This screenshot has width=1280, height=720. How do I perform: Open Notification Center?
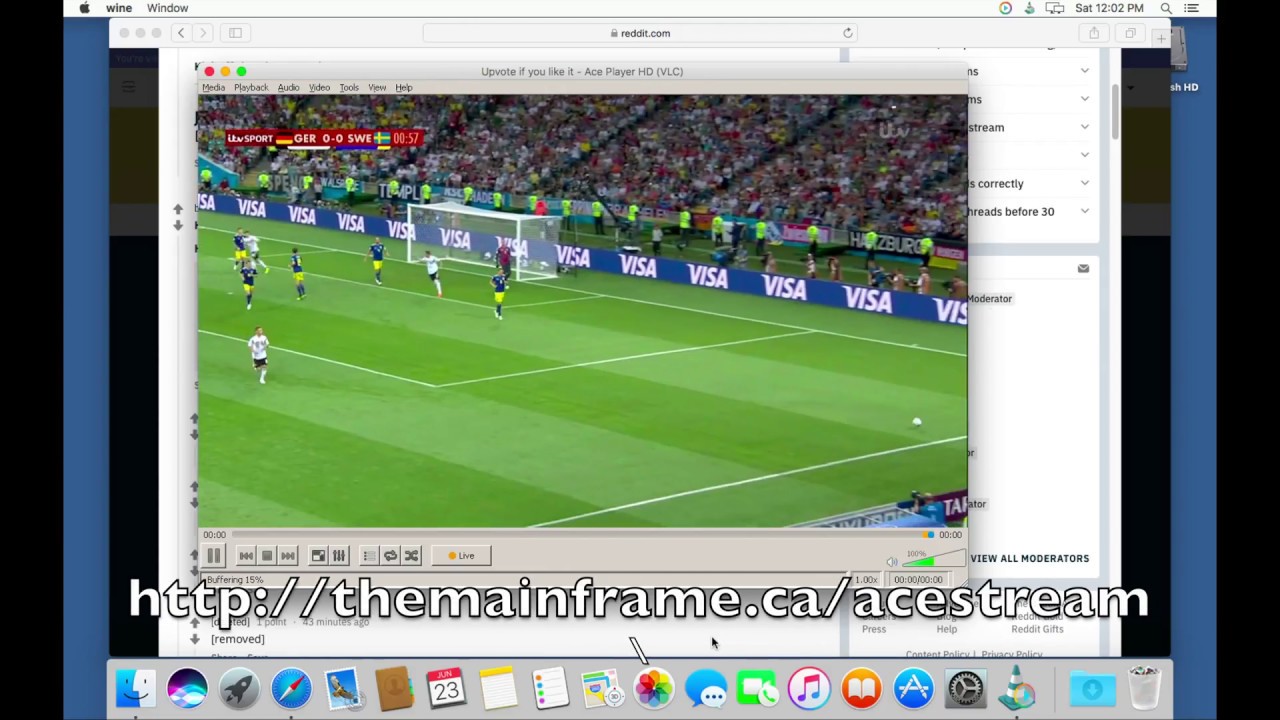click(x=1191, y=8)
